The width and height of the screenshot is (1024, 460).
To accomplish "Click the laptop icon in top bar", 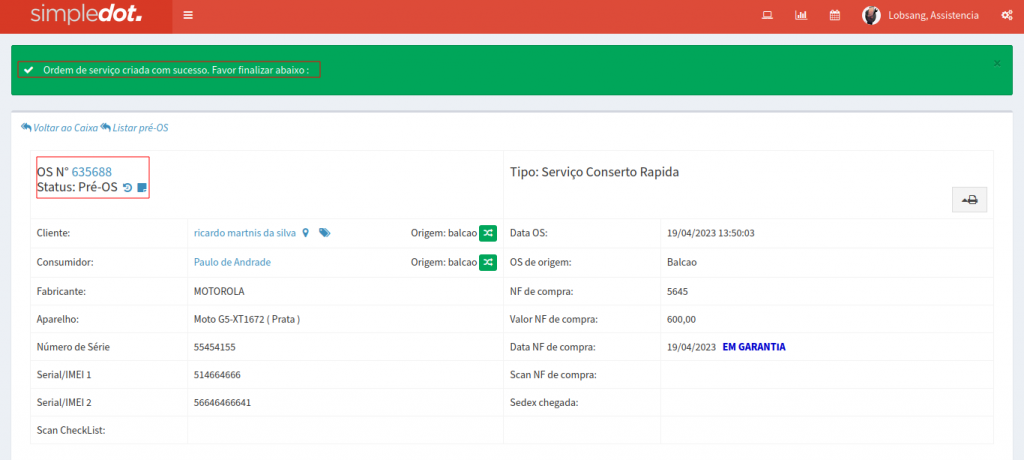I will point(768,16).
